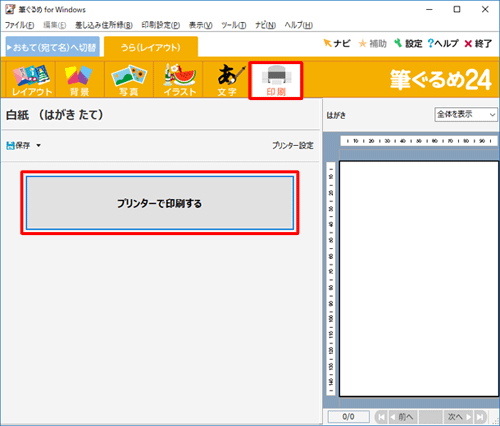
Task: Open the ナビ(N) menu
Action: pos(265,25)
